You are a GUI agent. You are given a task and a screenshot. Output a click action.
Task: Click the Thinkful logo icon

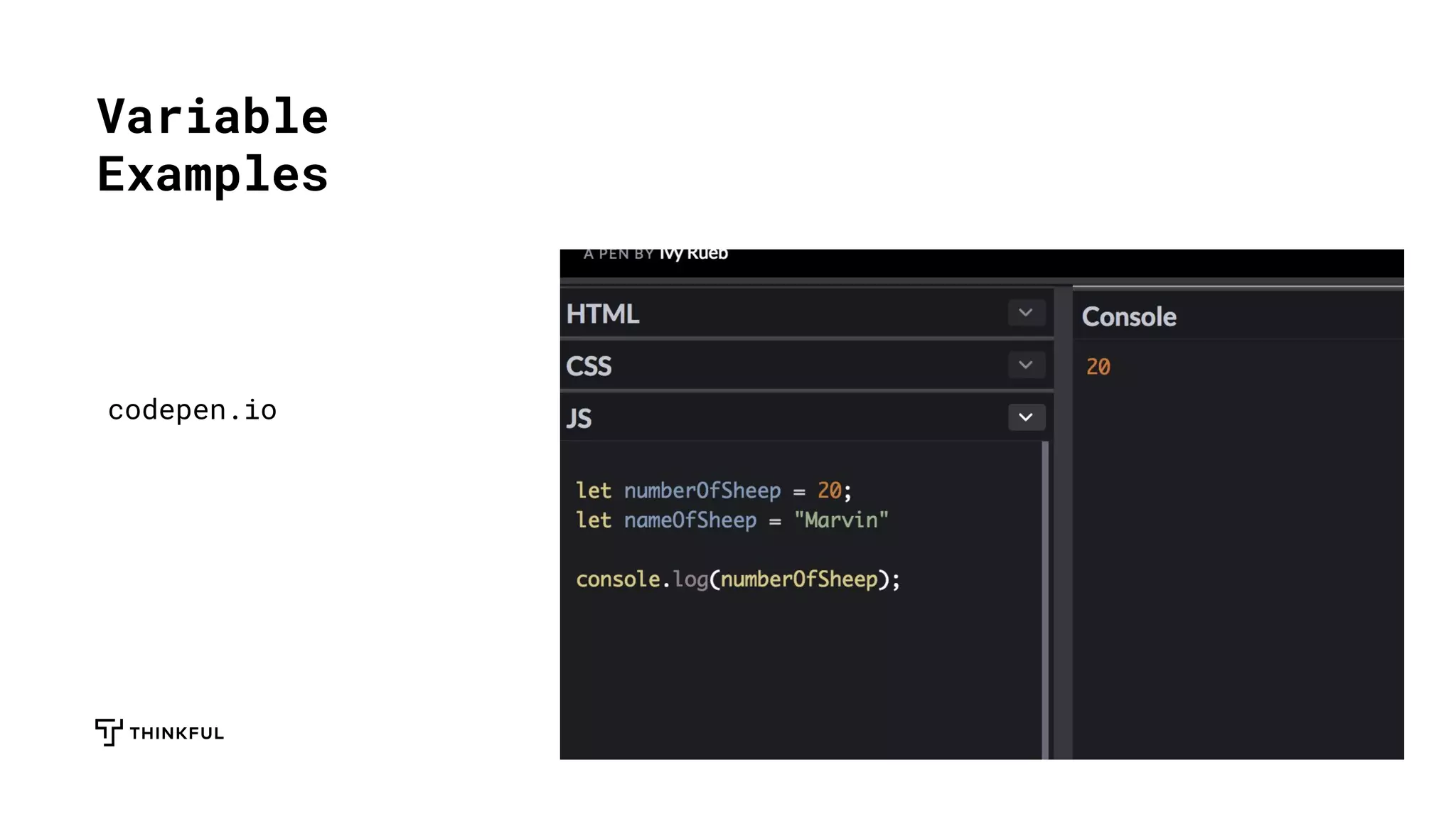click(x=109, y=732)
